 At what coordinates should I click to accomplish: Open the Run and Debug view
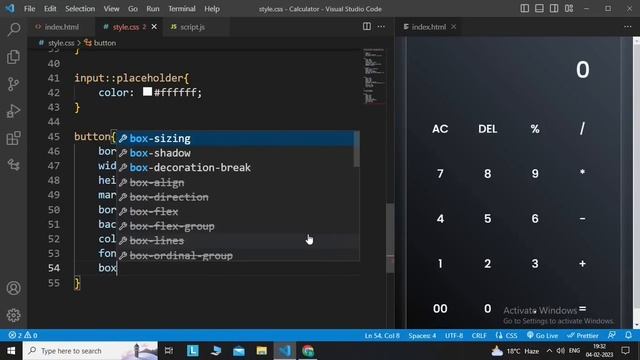tap(13, 111)
